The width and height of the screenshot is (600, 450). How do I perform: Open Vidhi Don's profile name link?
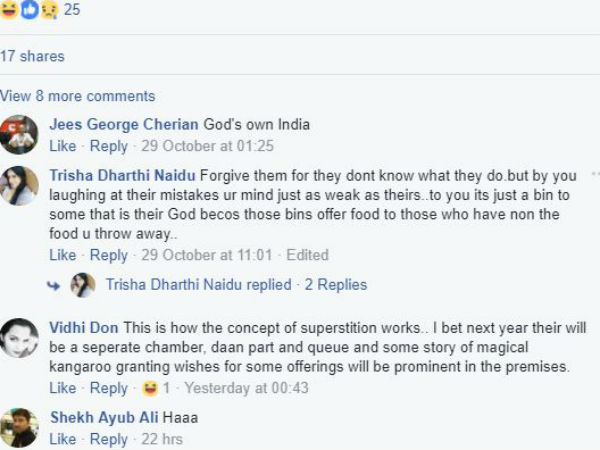(x=79, y=328)
